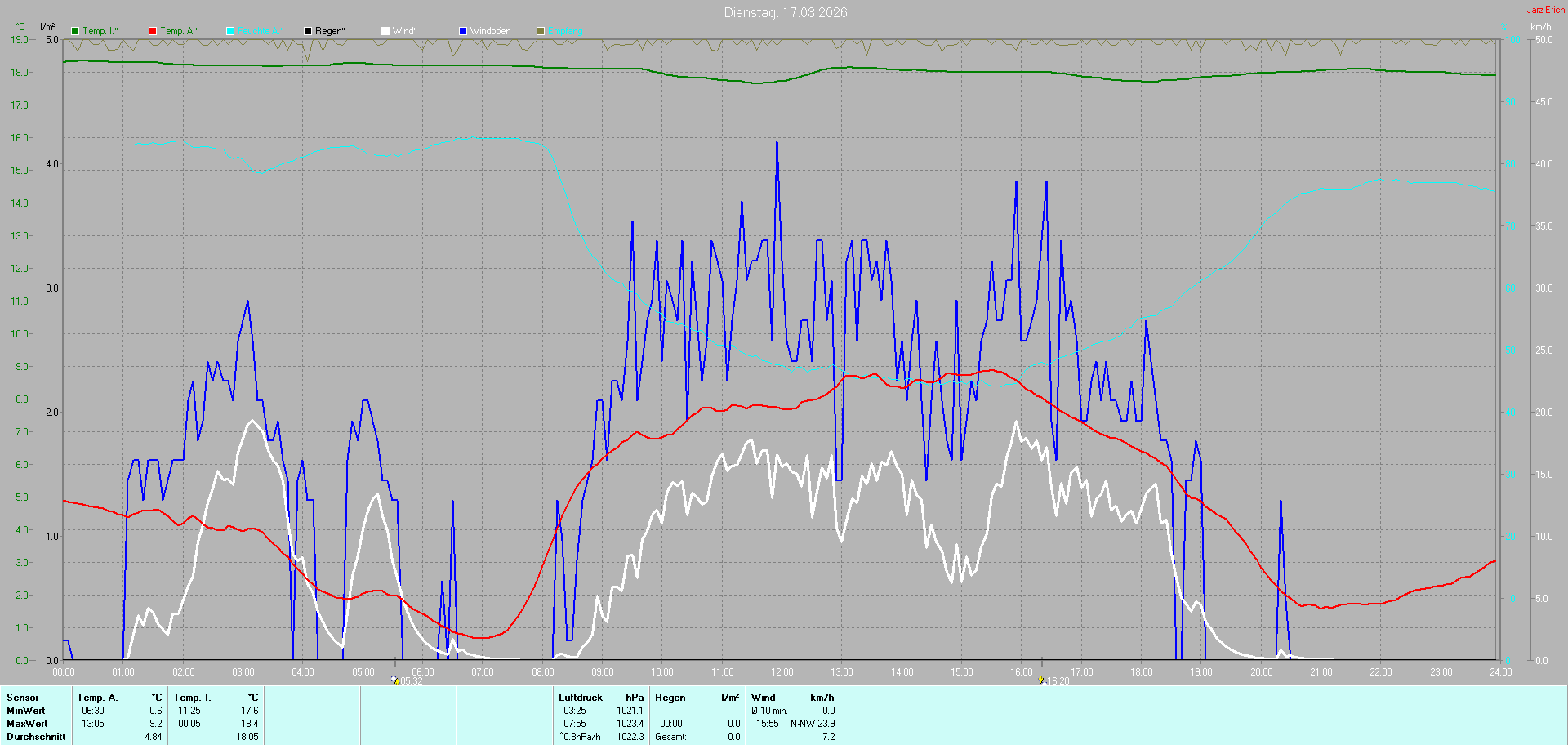Click the red Temp. A. legend square
This screenshot has width=1568, height=745.
pos(153,31)
